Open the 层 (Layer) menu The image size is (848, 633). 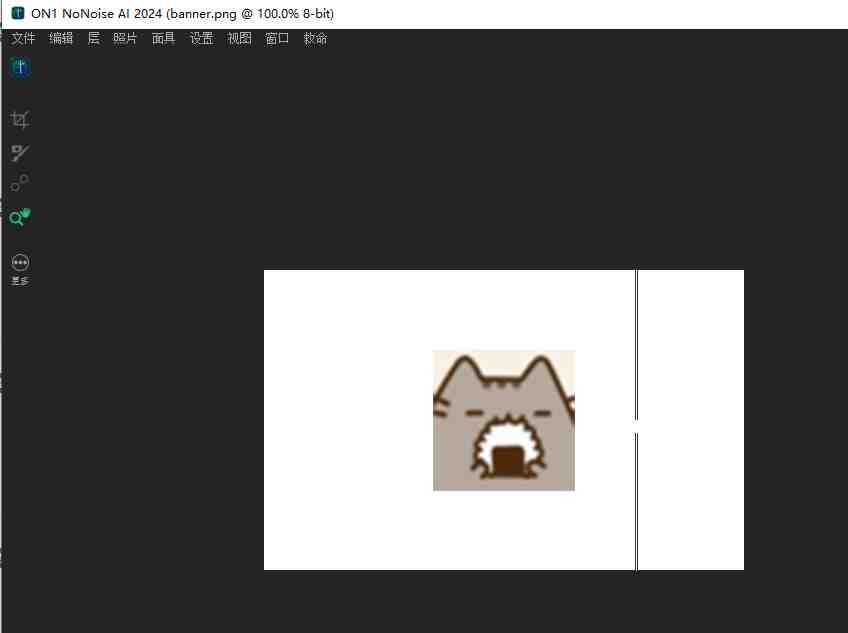point(94,39)
